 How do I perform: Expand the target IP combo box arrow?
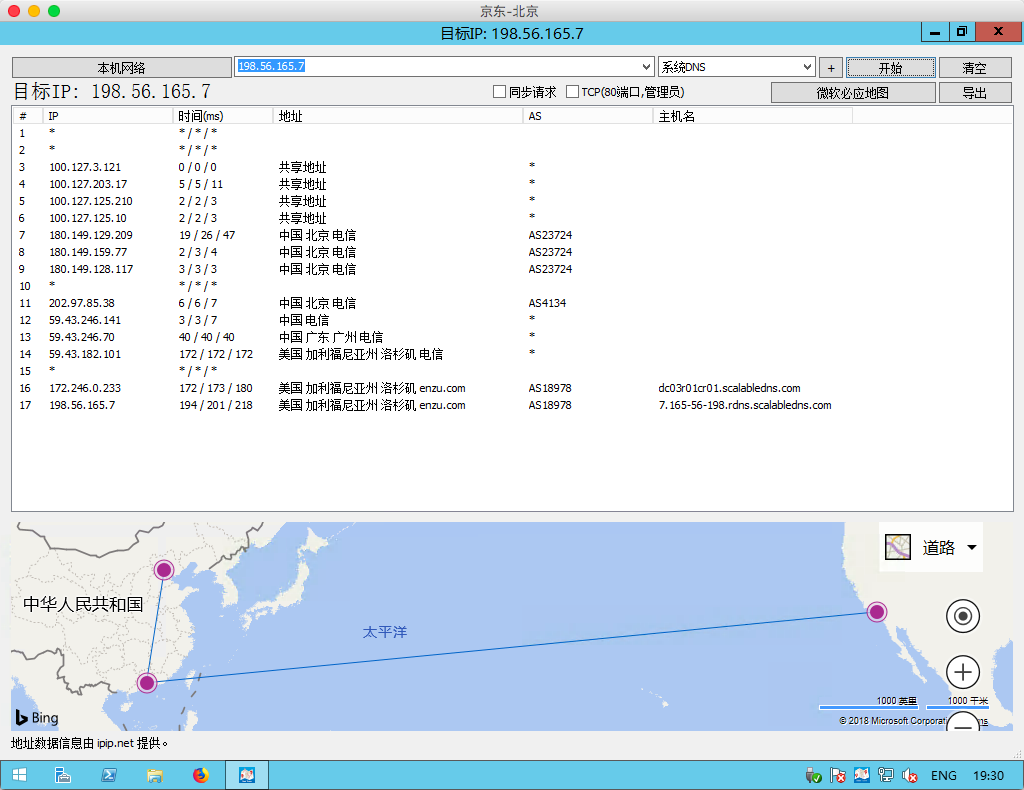646,67
